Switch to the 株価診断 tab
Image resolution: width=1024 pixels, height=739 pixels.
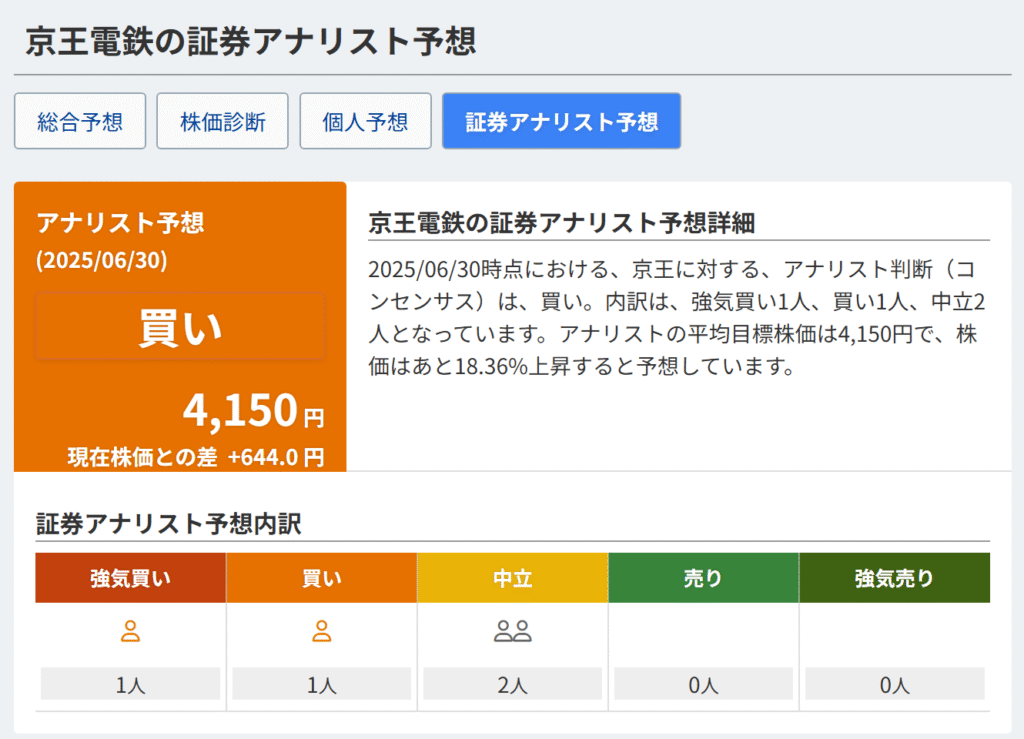click(223, 121)
